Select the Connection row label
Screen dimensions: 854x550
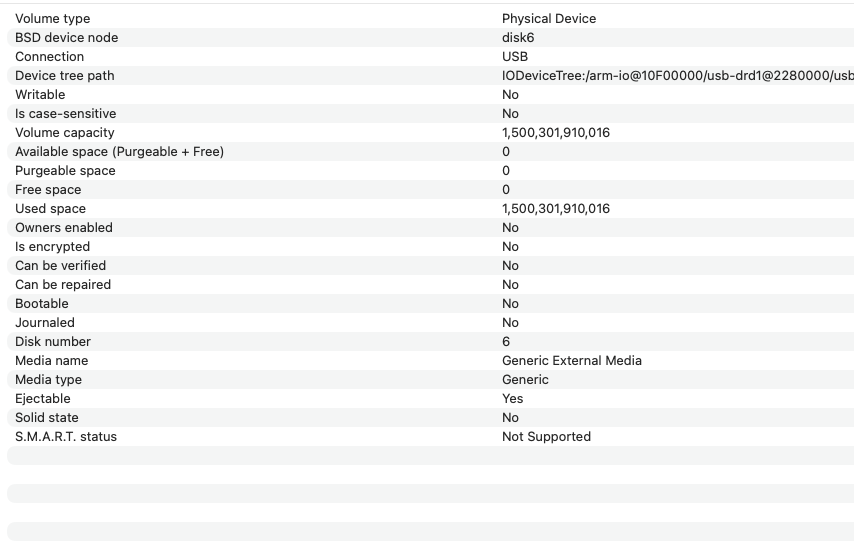click(x=50, y=57)
